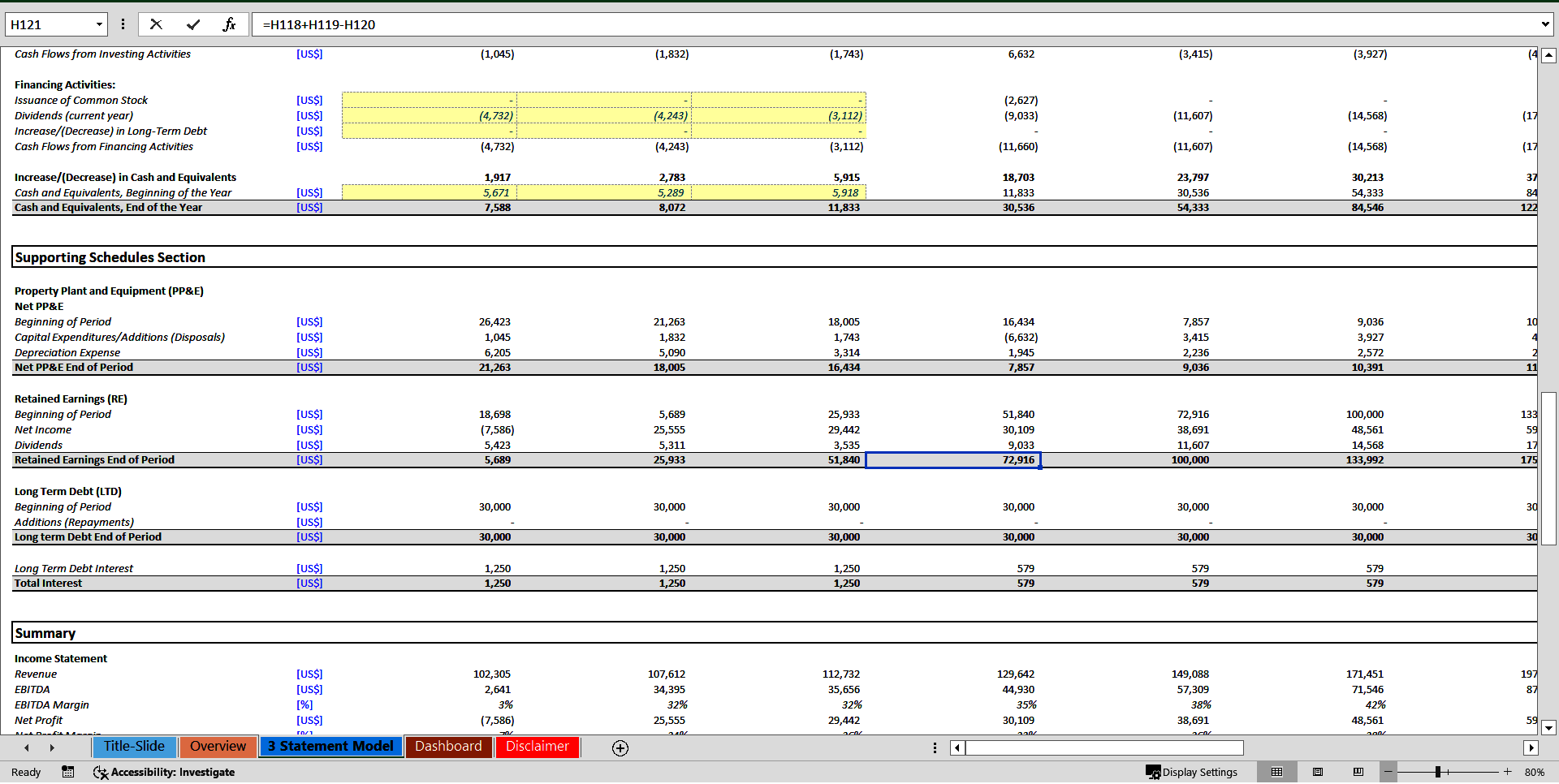Viewport: 1559px width, 784px height.
Task: Click vertical scrollbar up arrow
Action: (1548, 55)
